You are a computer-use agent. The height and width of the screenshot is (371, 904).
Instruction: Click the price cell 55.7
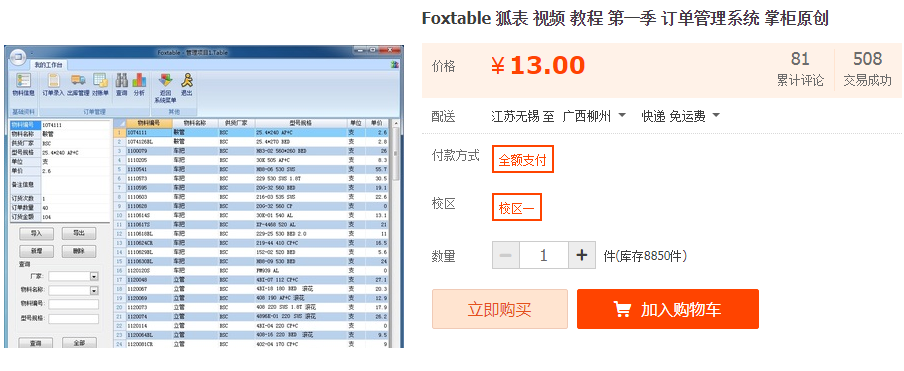(376, 169)
